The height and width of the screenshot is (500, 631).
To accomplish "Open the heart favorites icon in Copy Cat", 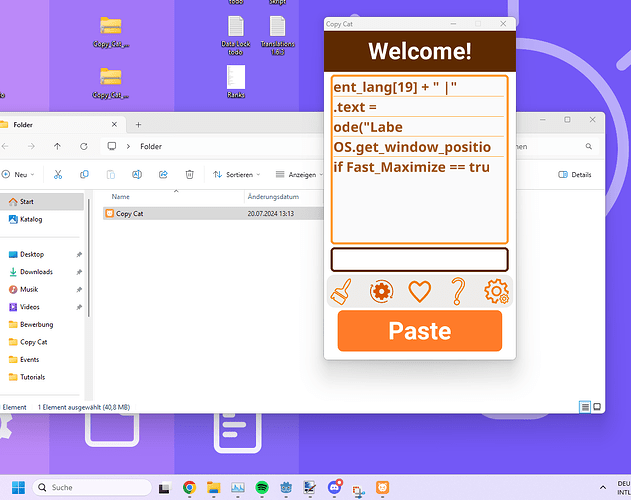I will pyautogui.click(x=420, y=291).
